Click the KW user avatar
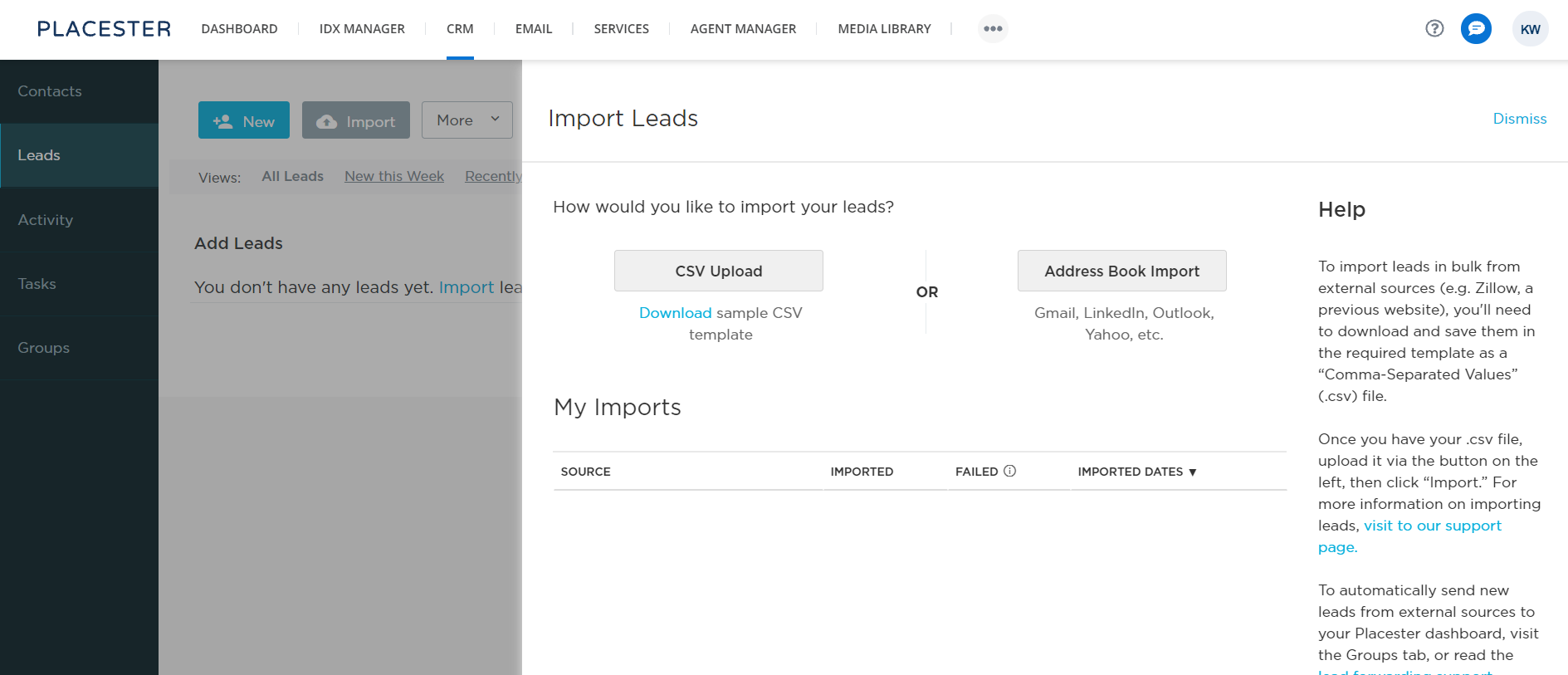This screenshot has height=675, width=1568. pyautogui.click(x=1530, y=29)
